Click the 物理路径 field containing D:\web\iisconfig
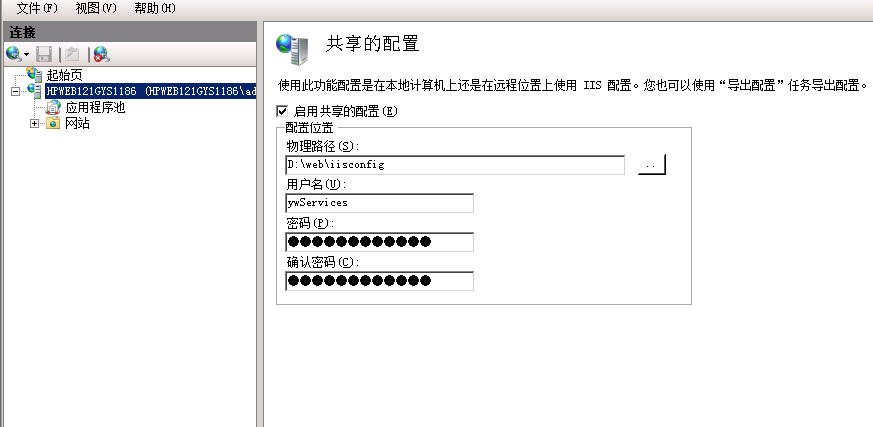Viewport: 873px width, 427px height. click(455, 165)
